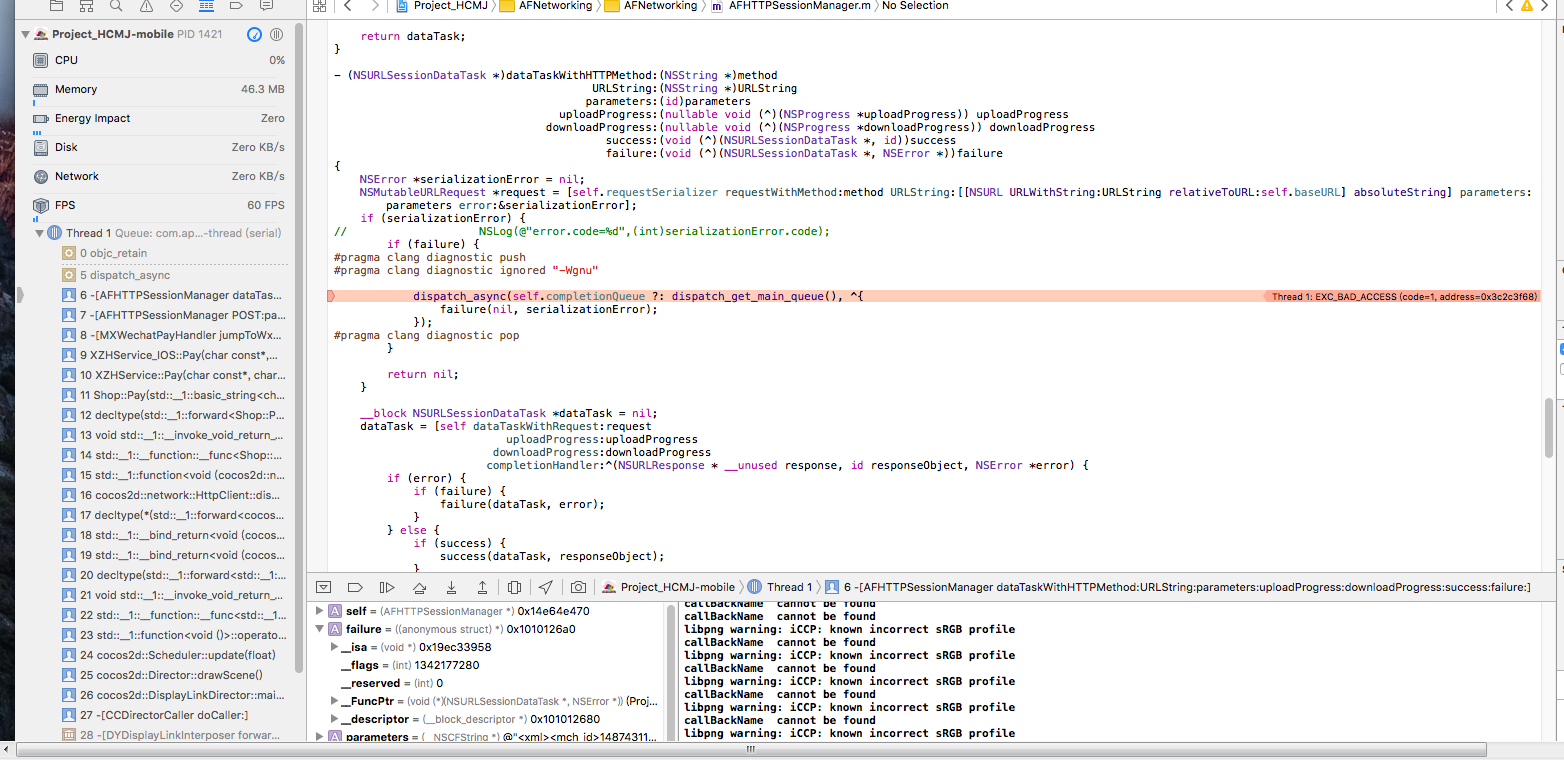
Task: Select the Energy Impact gauge
Action: tap(159, 118)
